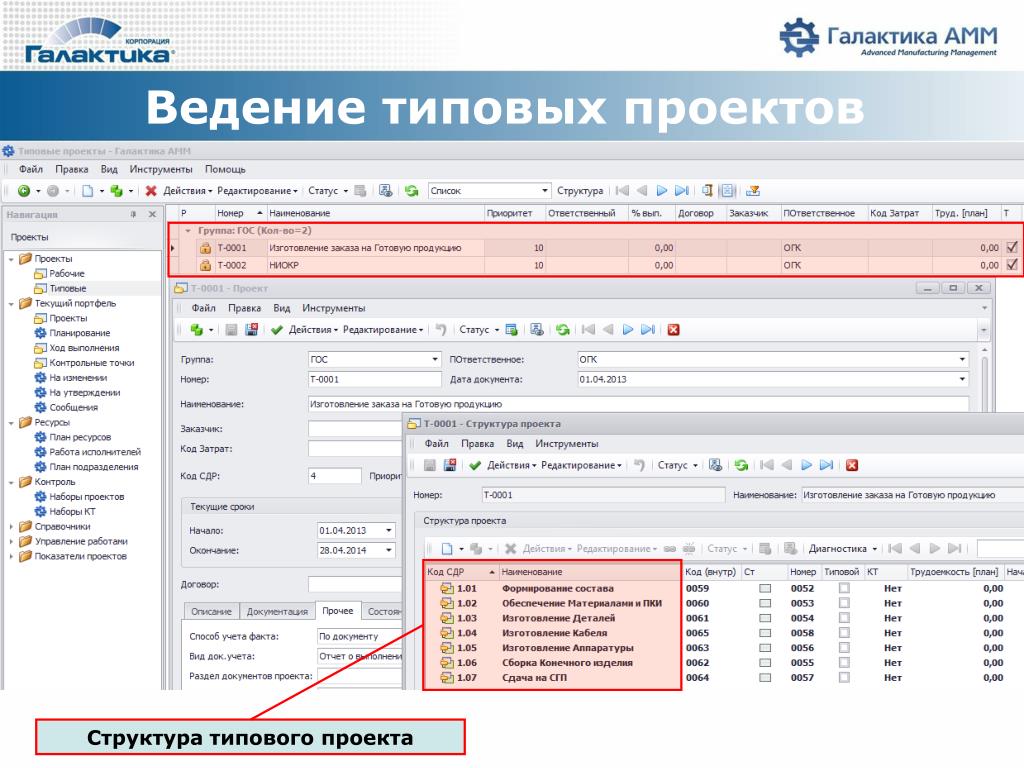Toggle Типовой checkbox for row 1.01

pyautogui.click(x=844, y=588)
